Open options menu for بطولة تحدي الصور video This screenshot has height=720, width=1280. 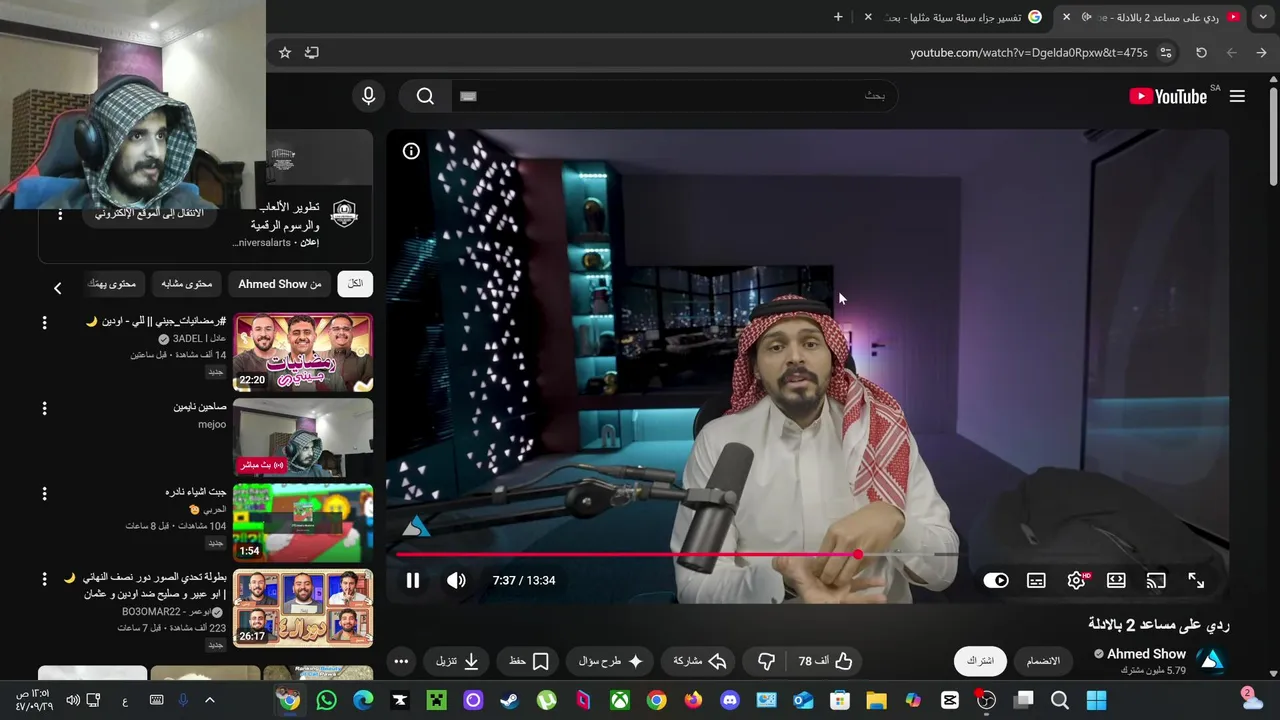[x=44, y=579]
